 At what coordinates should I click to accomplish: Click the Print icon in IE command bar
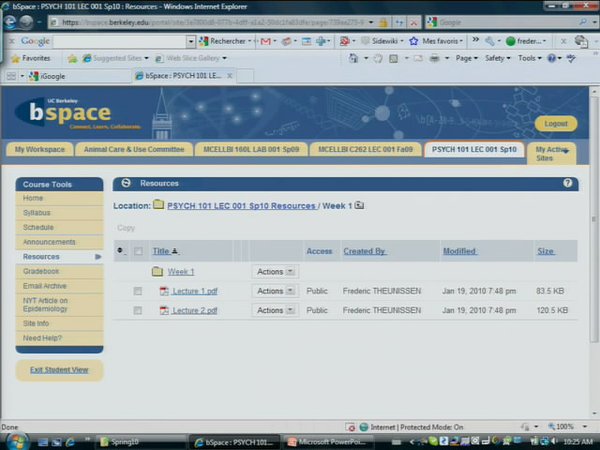434,58
